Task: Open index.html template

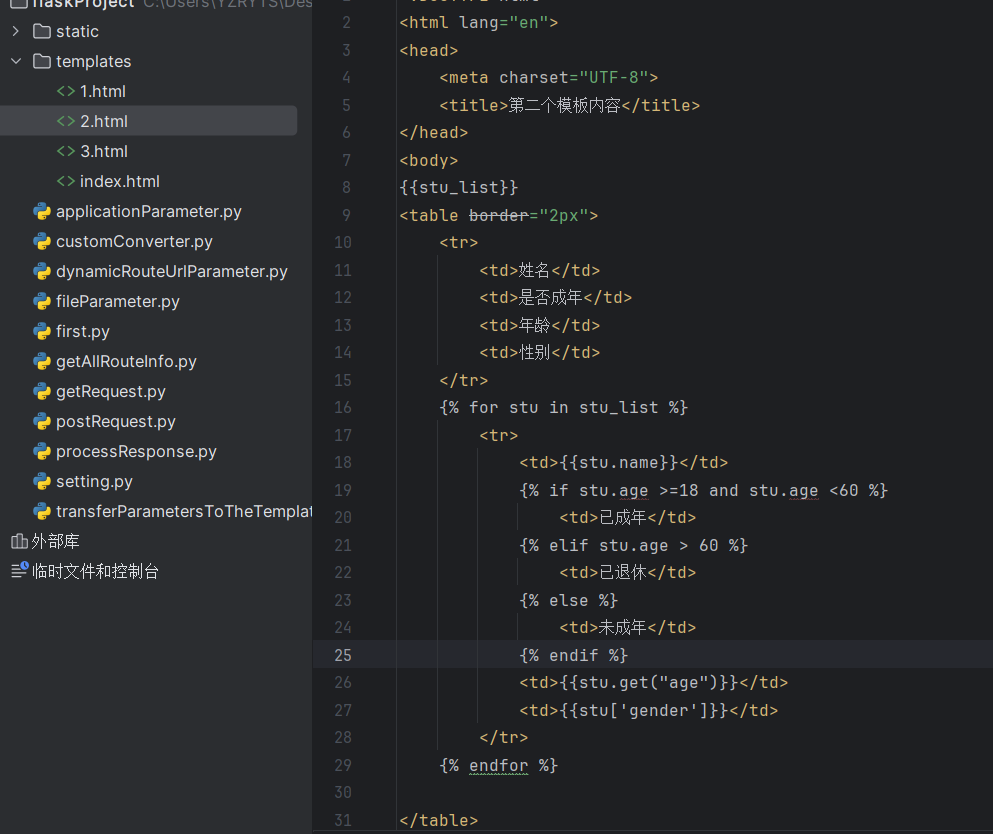Action: pos(120,181)
